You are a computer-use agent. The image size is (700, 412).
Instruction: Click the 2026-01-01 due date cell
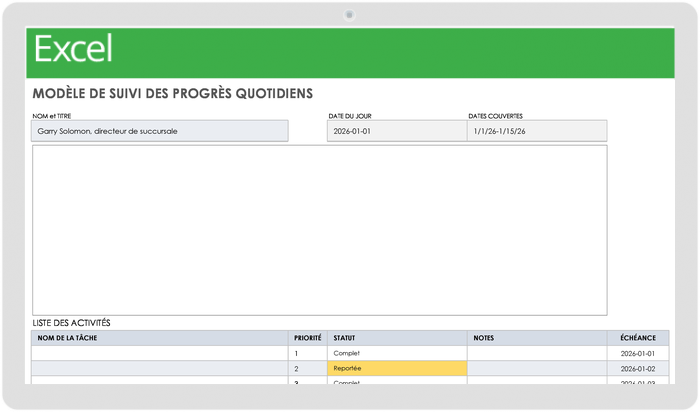637,354
